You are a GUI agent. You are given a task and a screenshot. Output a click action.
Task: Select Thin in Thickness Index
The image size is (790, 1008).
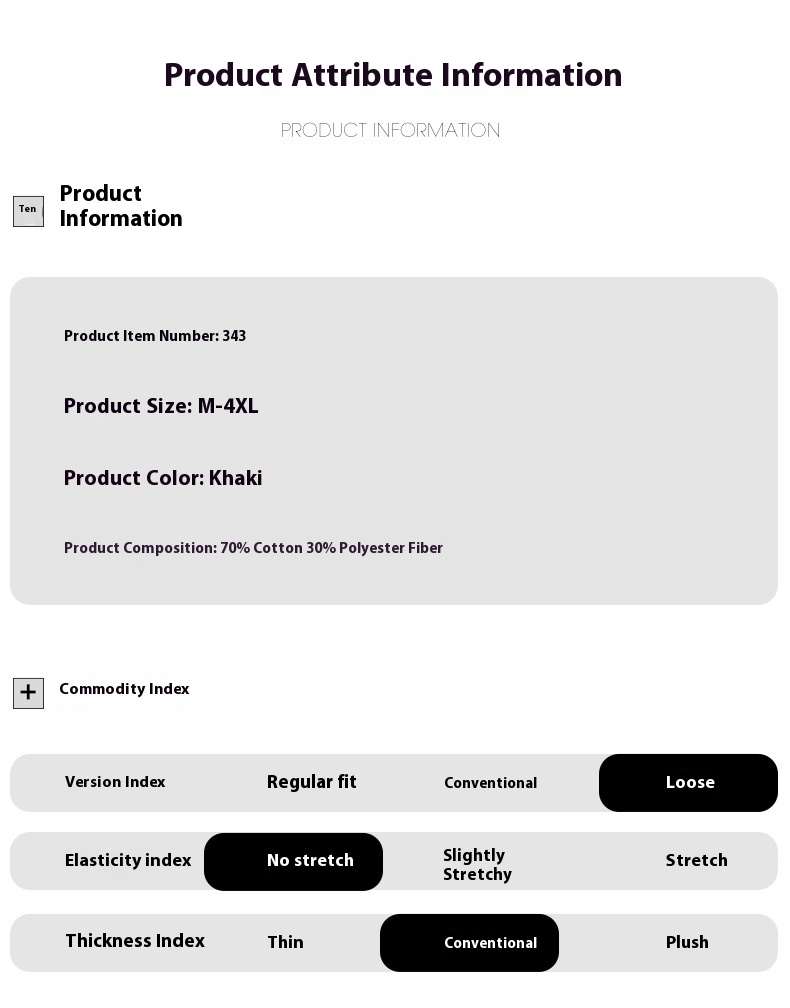pos(285,943)
